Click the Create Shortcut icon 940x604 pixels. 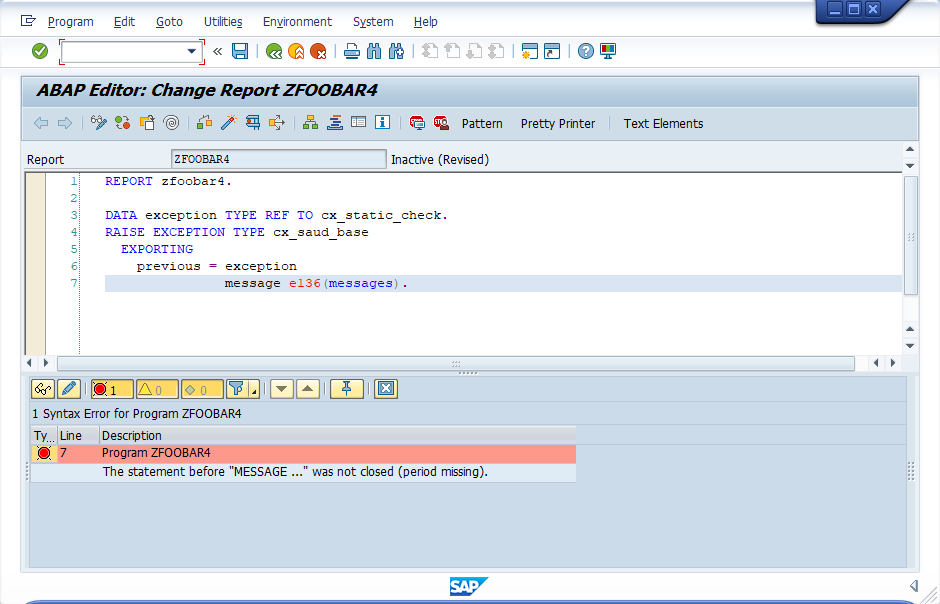click(x=552, y=52)
